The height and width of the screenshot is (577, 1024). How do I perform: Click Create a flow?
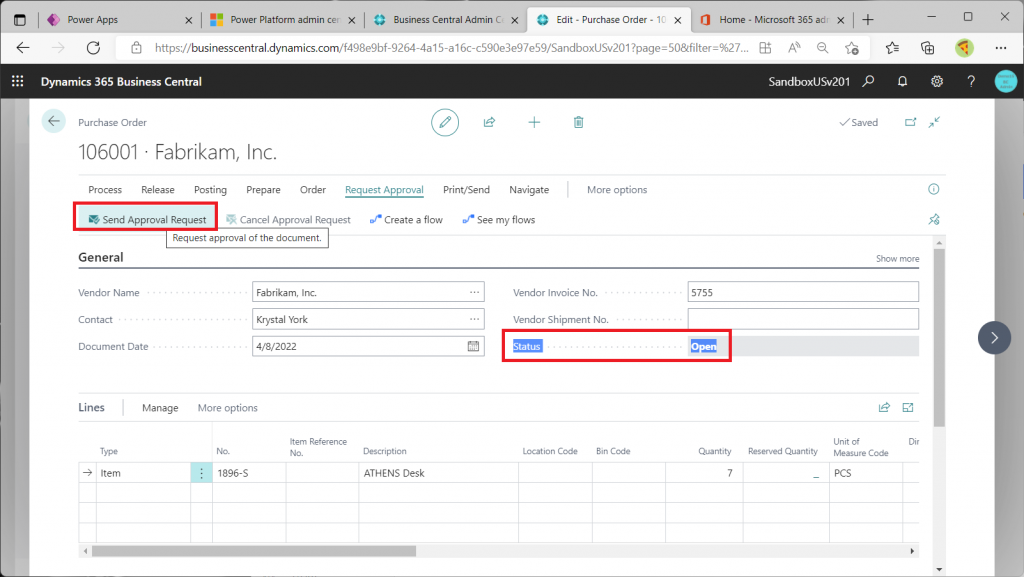click(406, 220)
